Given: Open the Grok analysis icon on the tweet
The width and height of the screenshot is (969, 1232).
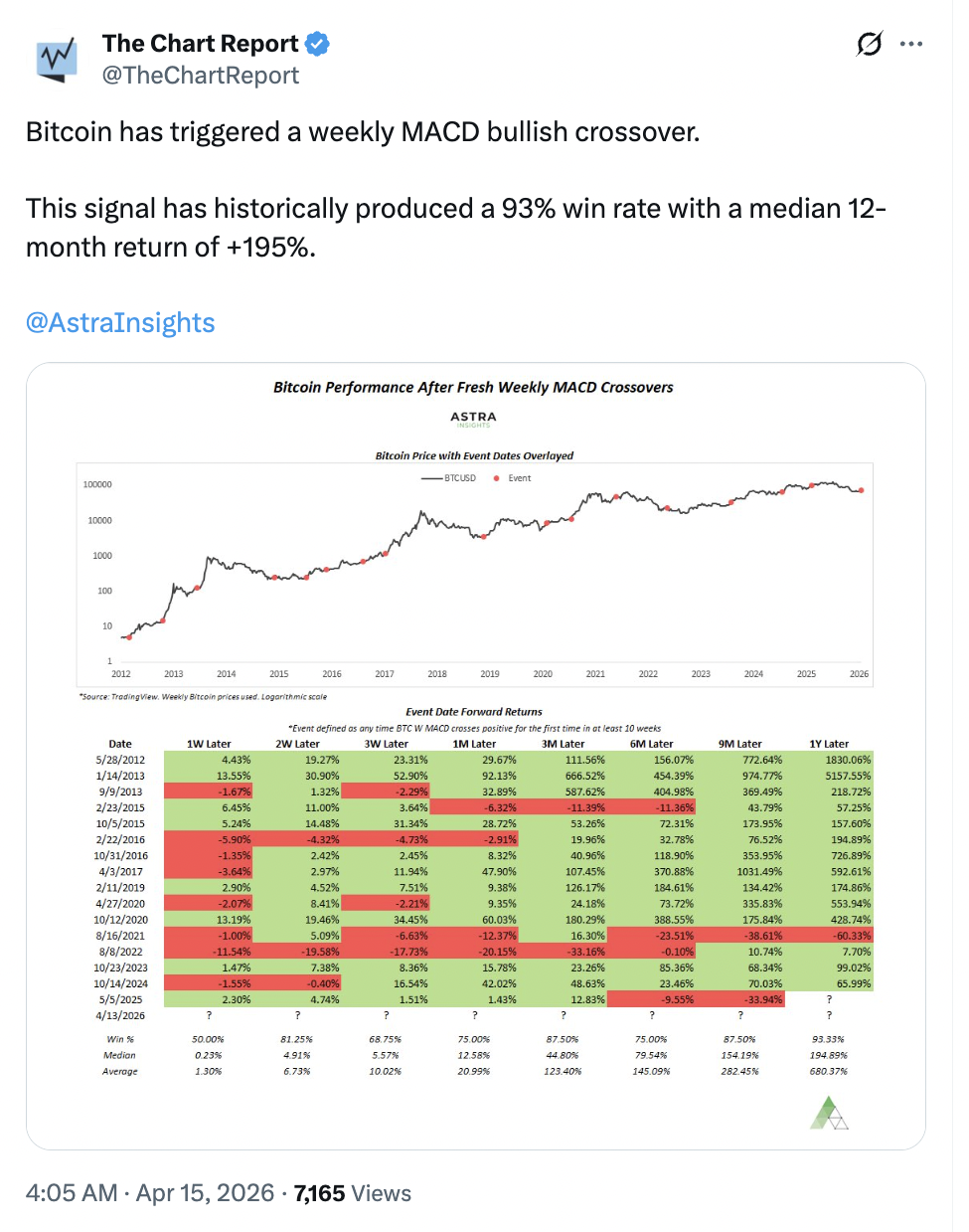Looking at the screenshot, I should (x=868, y=44).
